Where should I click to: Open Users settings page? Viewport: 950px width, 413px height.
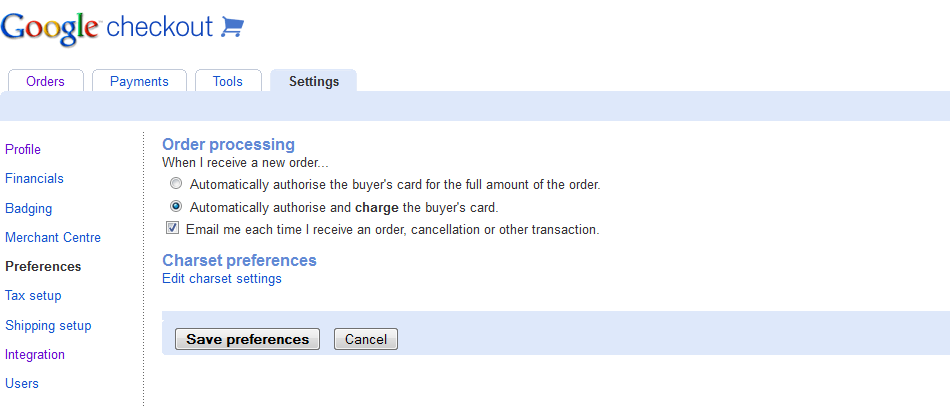[22, 383]
